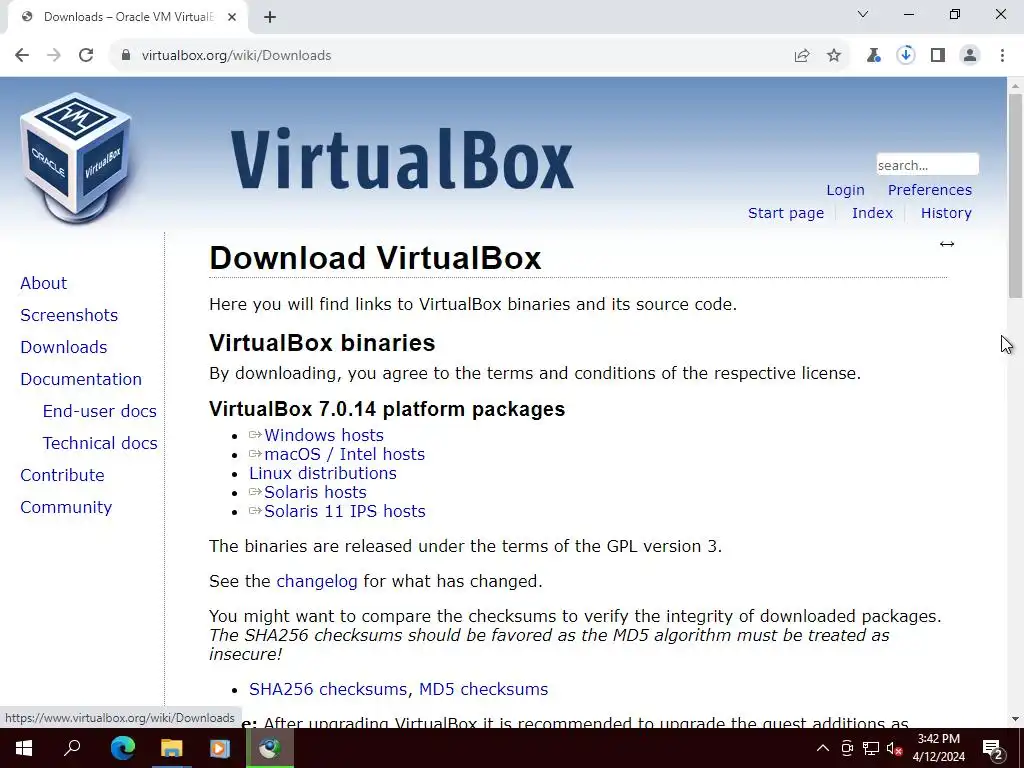Click the VirtualBox cube logo

(x=76, y=158)
